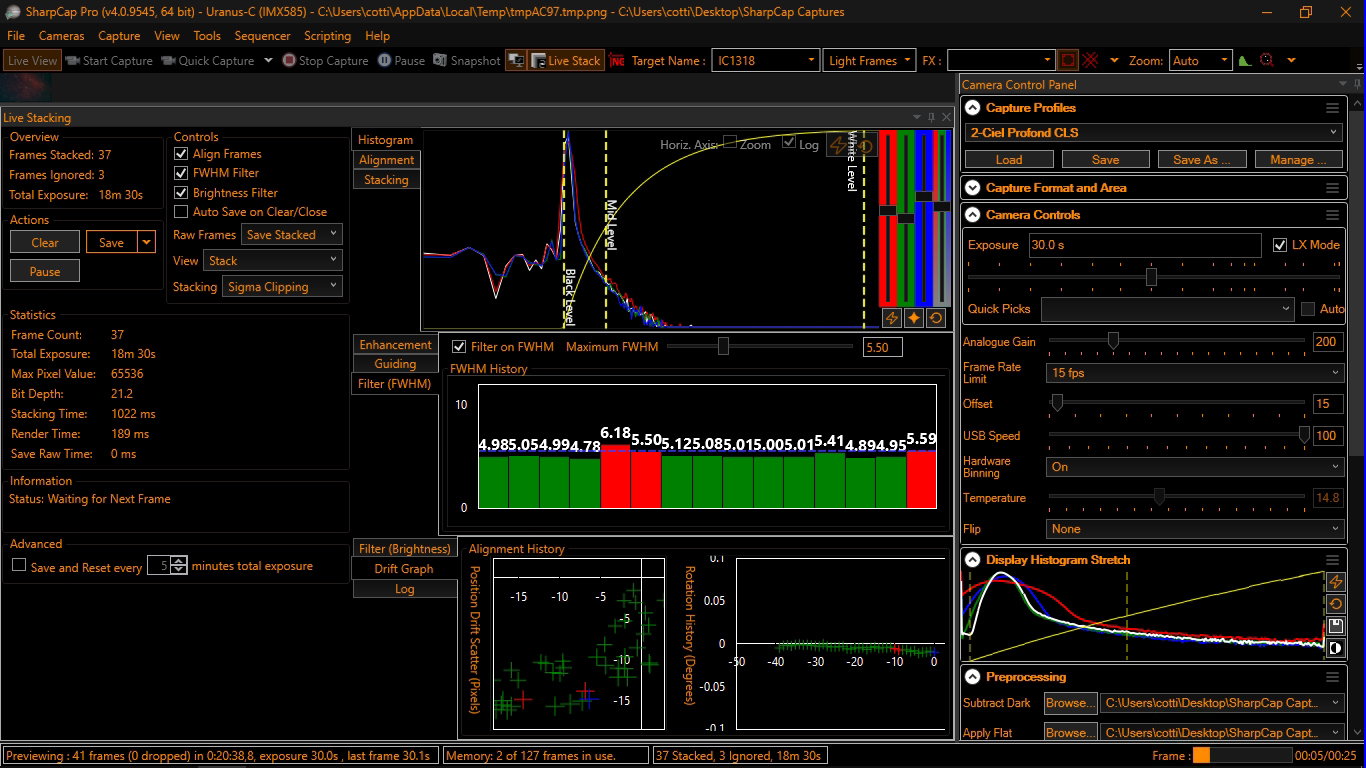Open the Capture Profiles panel hamburger menu
1366x768 pixels.
tap(1332, 108)
